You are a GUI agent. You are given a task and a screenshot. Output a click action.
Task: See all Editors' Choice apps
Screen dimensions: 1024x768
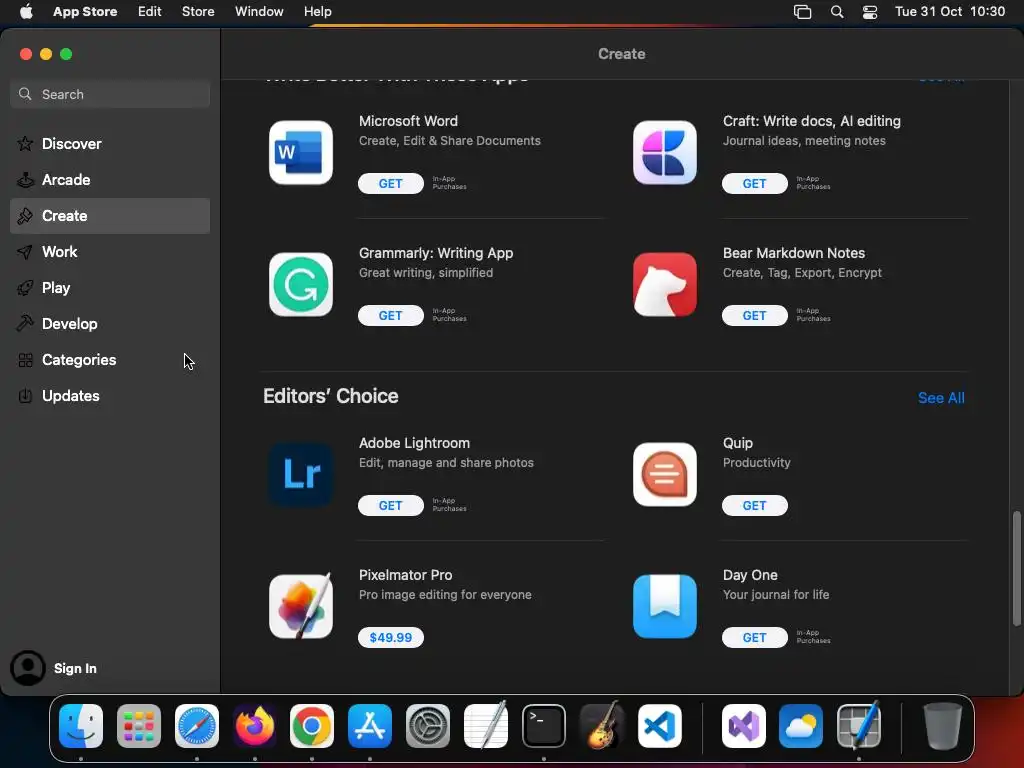pyautogui.click(x=940, y=398)
